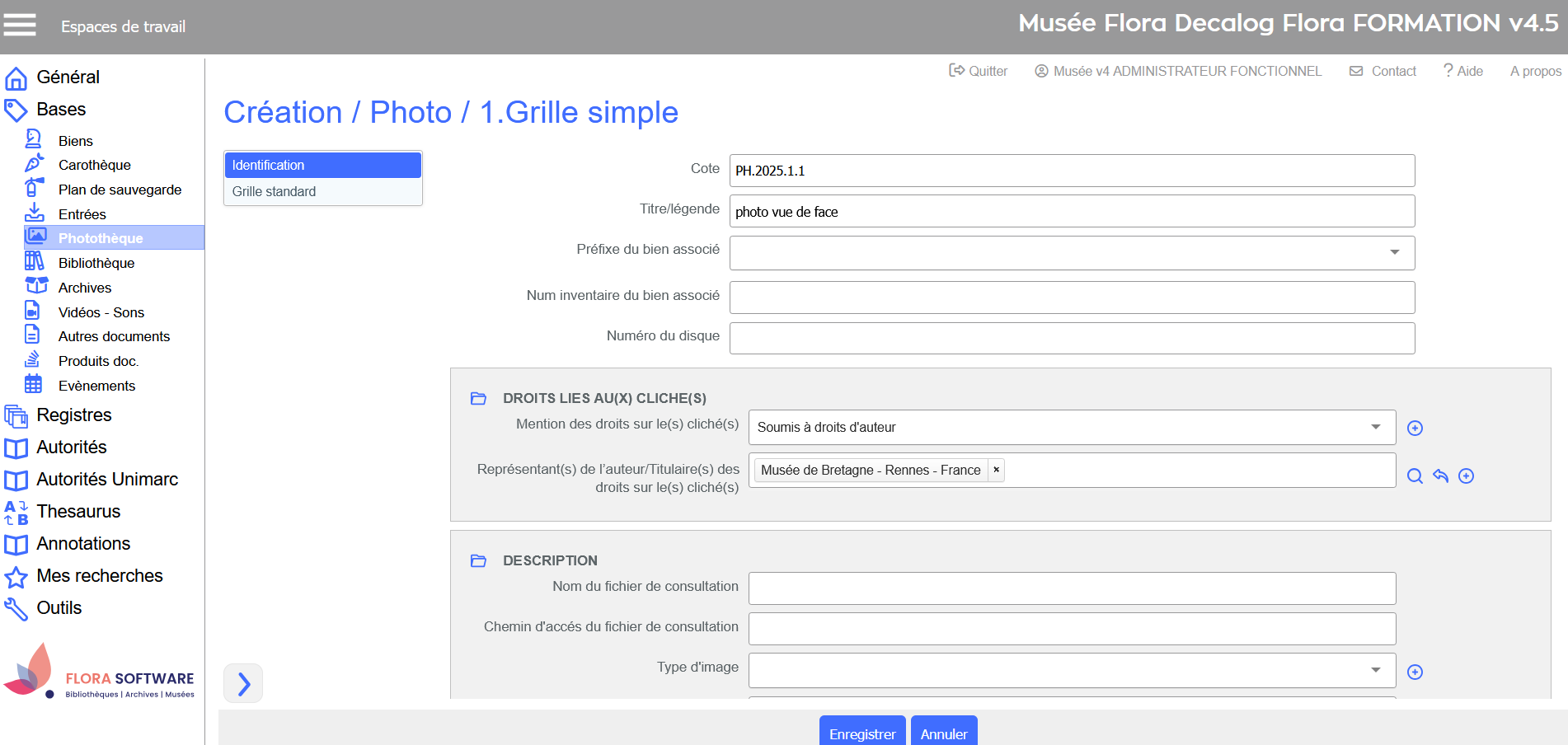This screenshot has width=1568, height=745.
Task: Click the add plus icon beside rights holder field
Action: click(1466, 476)
